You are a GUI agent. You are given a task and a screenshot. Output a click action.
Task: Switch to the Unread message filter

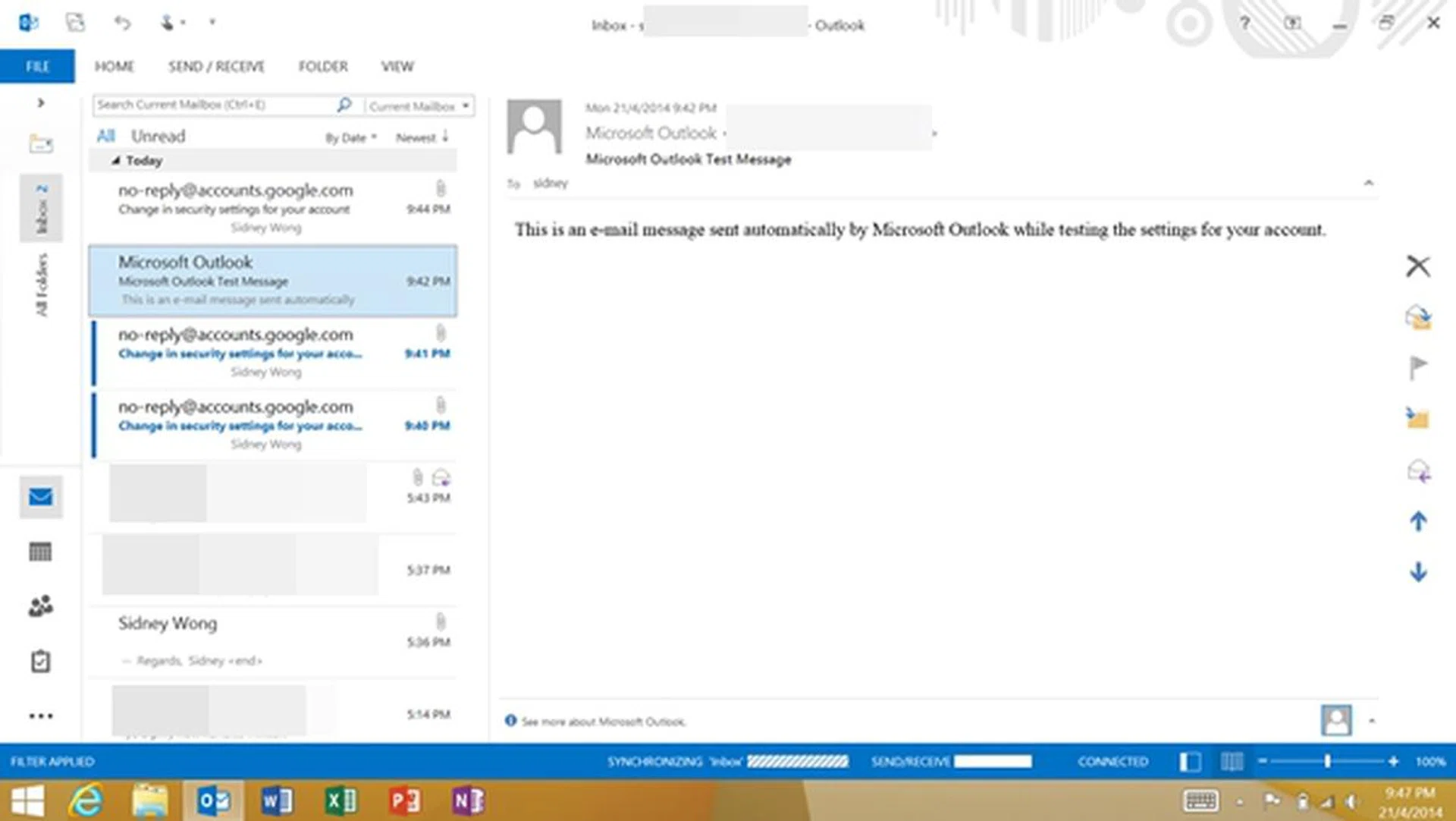(158, 136)
